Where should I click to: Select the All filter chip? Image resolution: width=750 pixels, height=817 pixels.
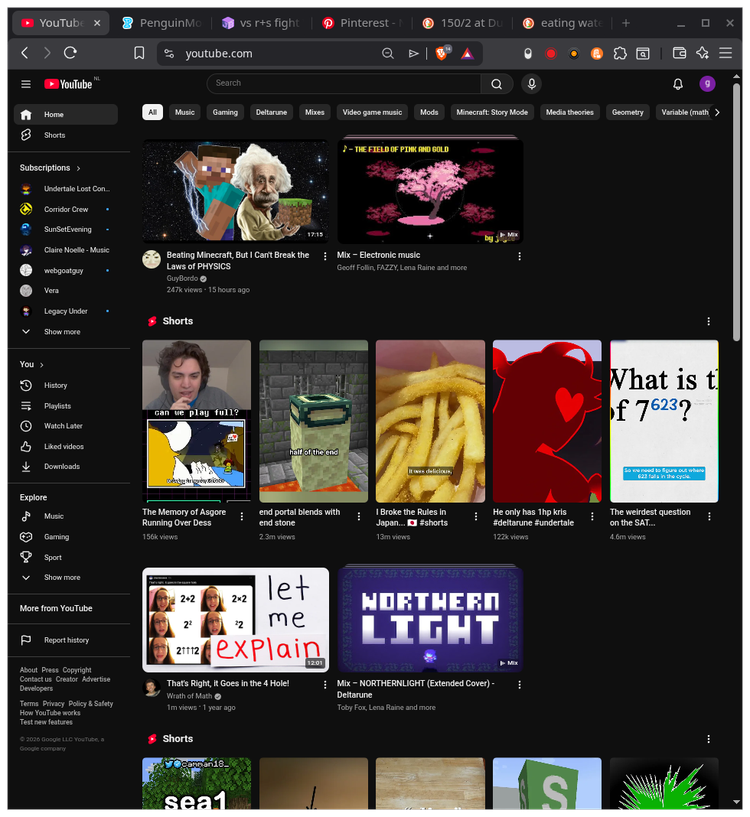point(153,112)
